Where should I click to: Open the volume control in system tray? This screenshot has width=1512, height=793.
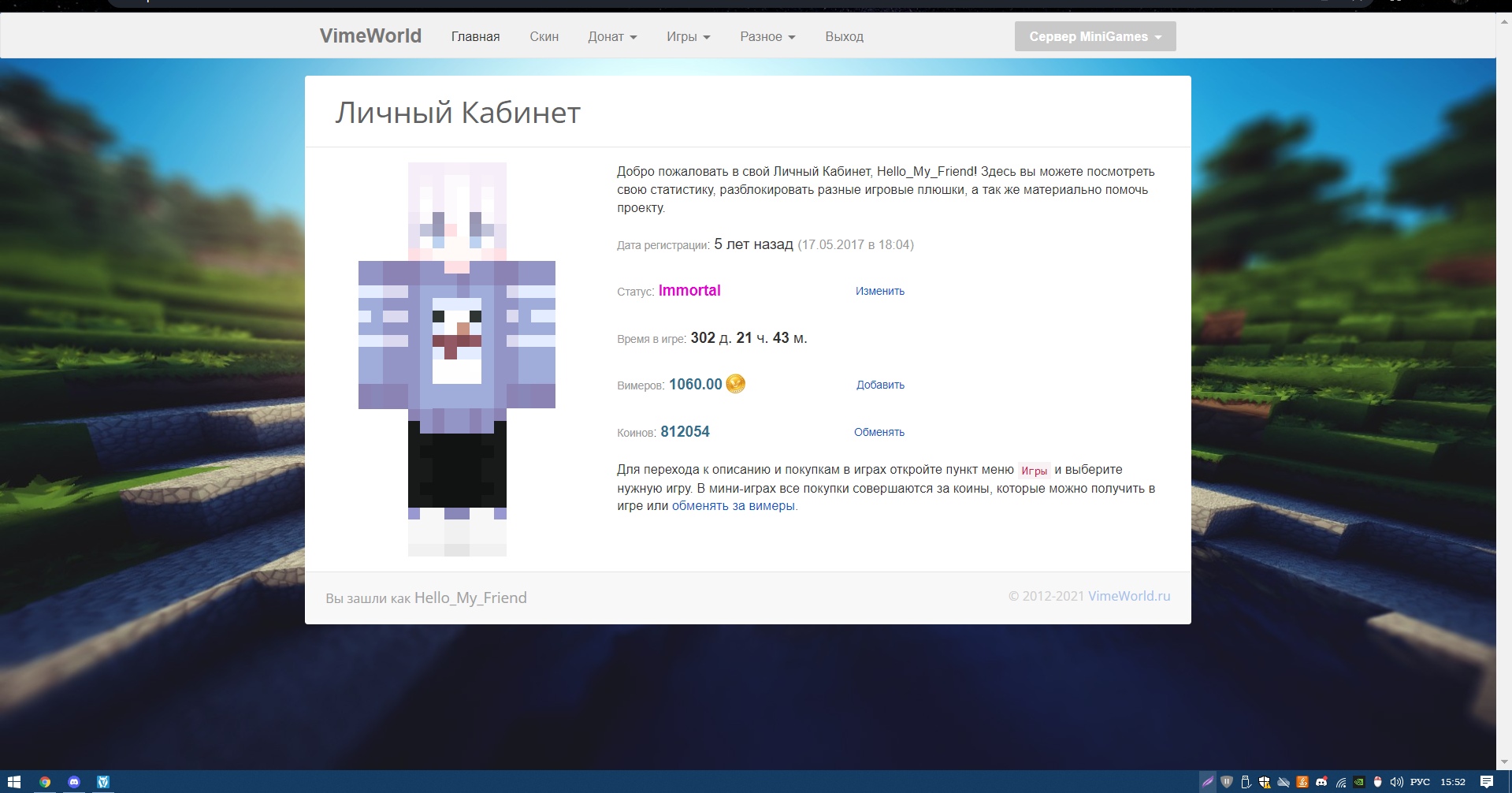point(1396,782)
